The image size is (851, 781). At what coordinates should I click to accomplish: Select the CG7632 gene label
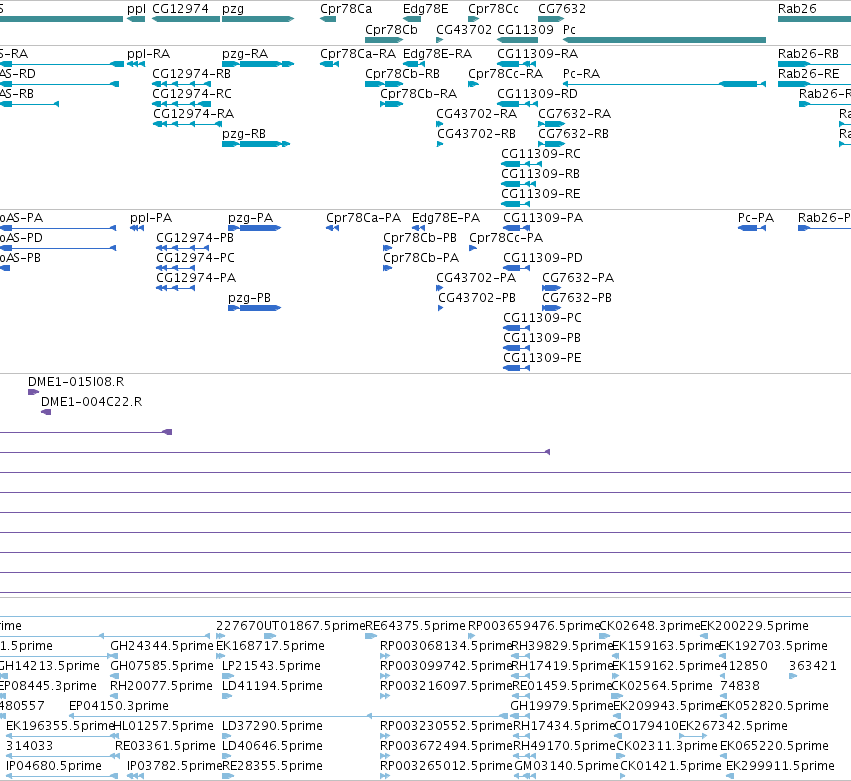562,9
